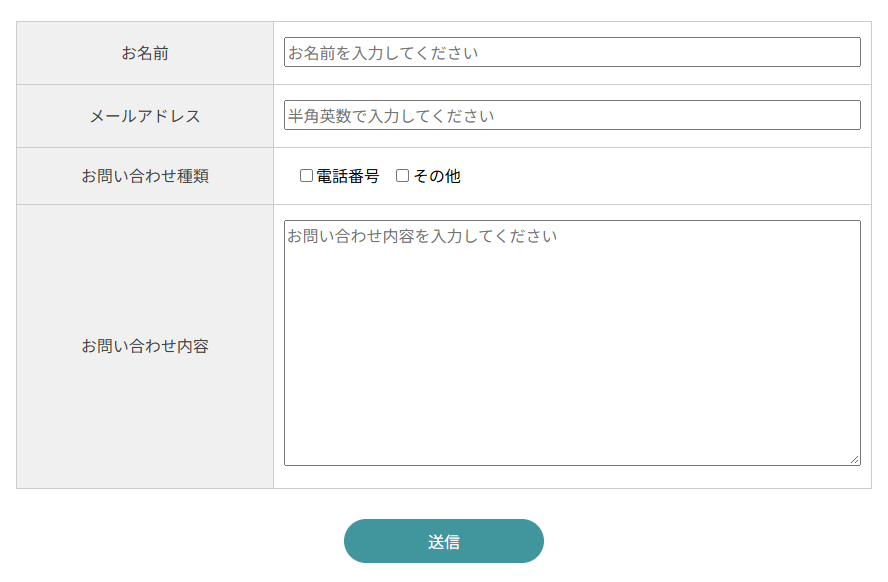Viewport: 888px width, 582px height.
Task: Click the その他 checkbox label text
Action: point(437,176)
